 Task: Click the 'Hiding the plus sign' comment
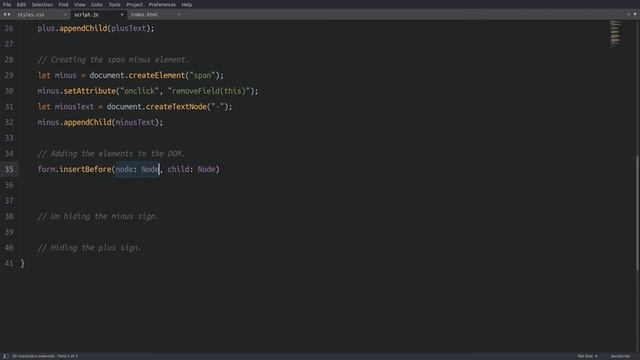click(89, 248)
